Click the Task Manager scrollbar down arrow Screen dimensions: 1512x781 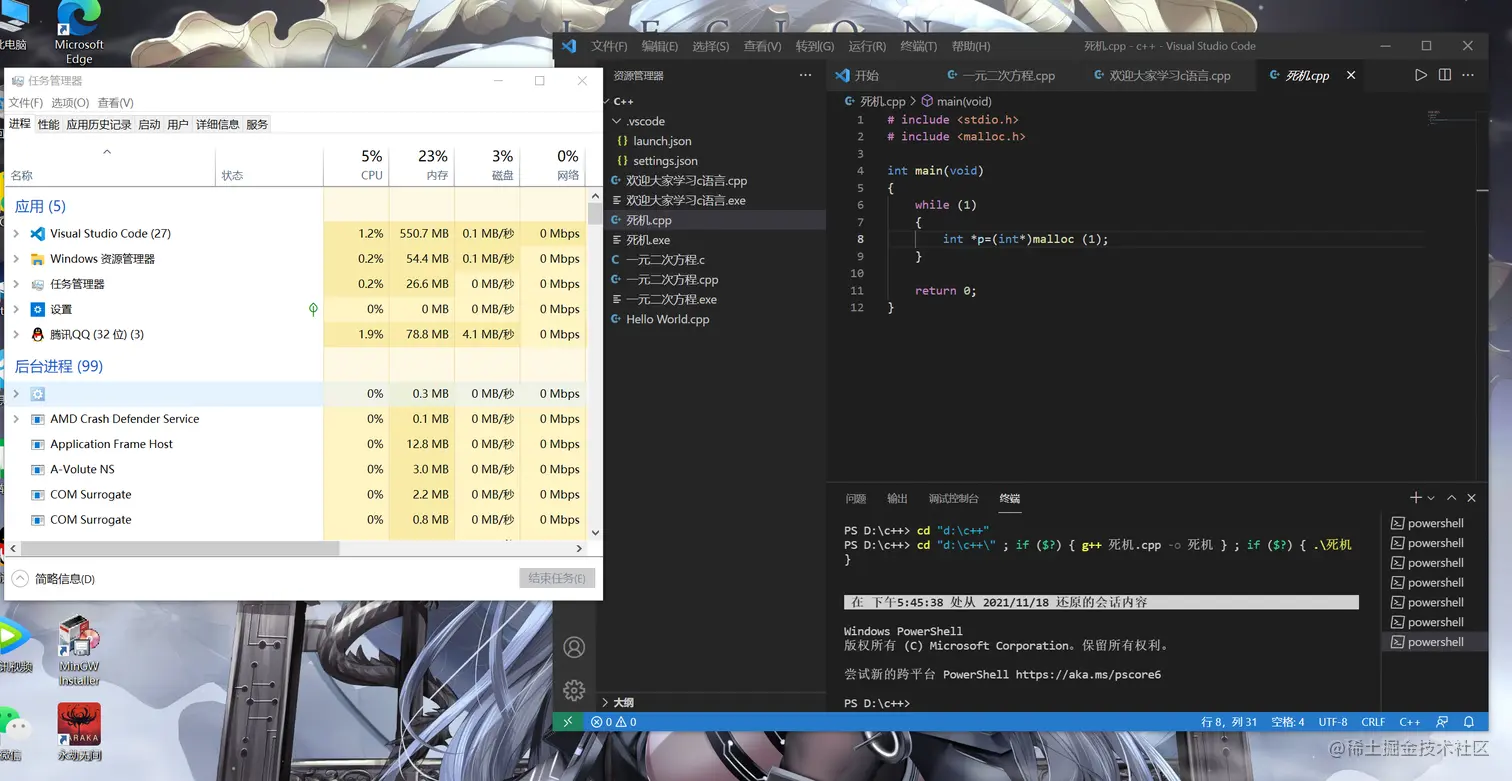tap(596, 533)
